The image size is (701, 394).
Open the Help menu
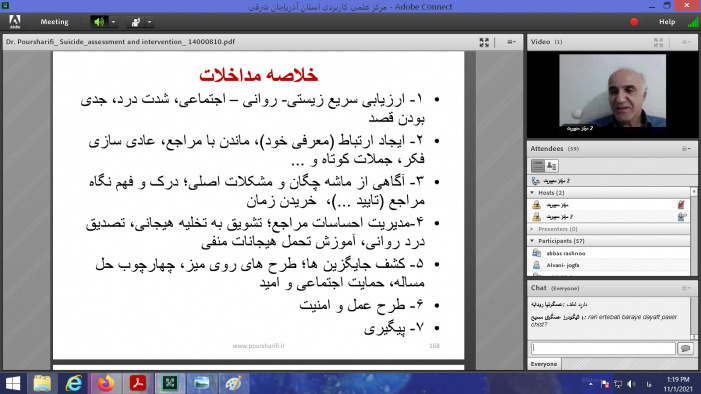pos(667,21)
